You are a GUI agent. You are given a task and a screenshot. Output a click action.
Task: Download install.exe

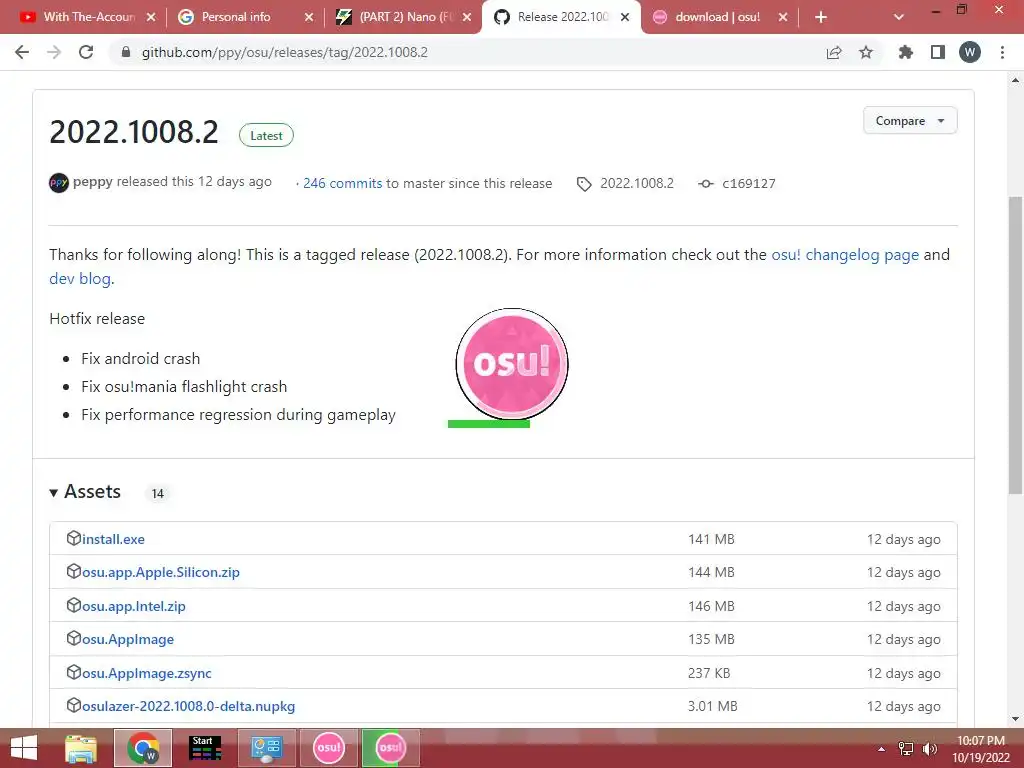click(x=113, y=539)
